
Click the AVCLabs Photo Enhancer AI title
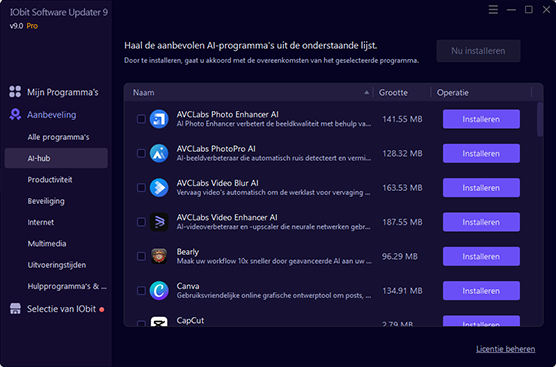(x=227, y=115)
